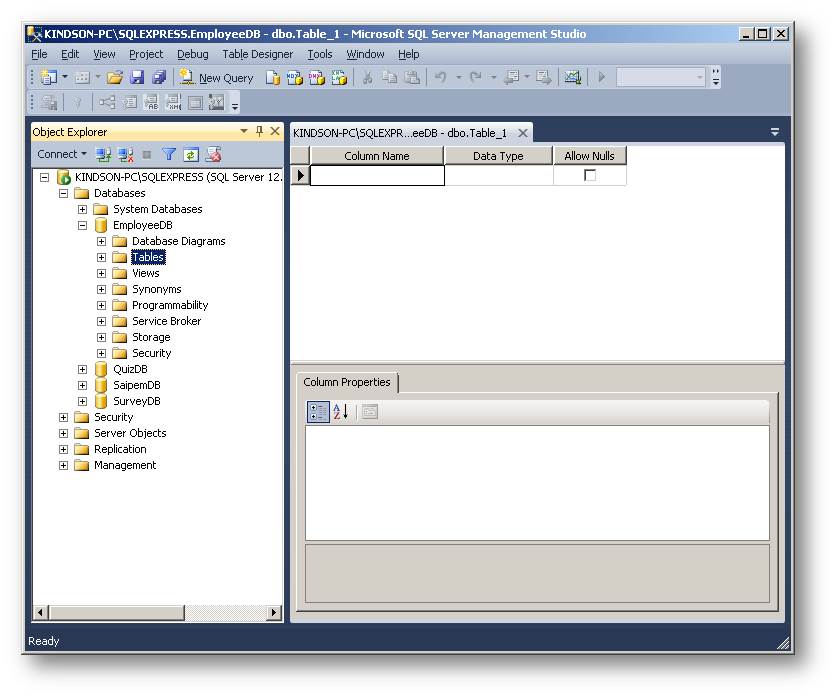Image resolution: width=837 pixels, height=697 pixels.
Task: Click the Disconnect server icon
Action: click(x=126, y=154)
